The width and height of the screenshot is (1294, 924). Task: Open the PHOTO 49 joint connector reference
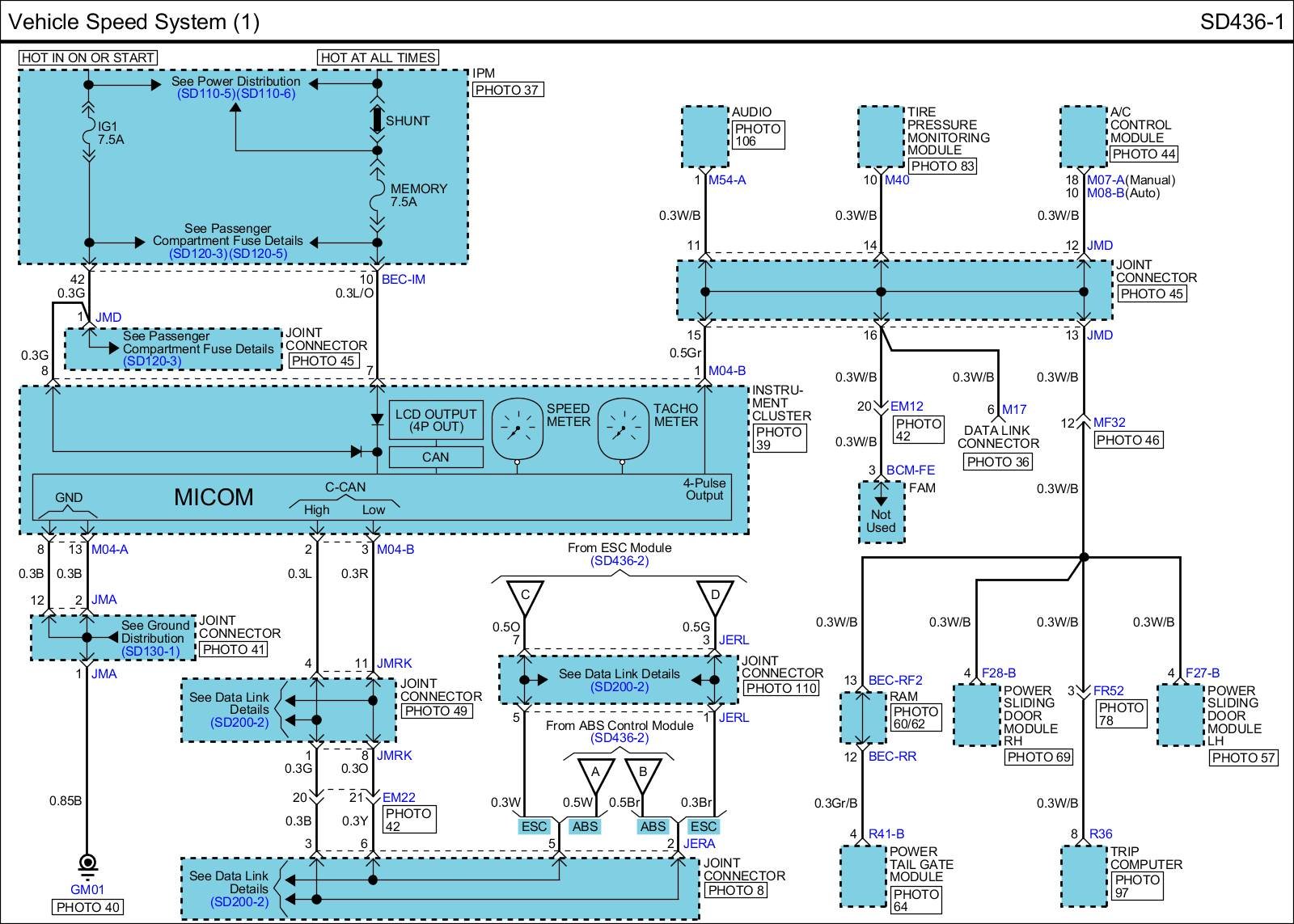pyautogui.click(x=437, y=711)
